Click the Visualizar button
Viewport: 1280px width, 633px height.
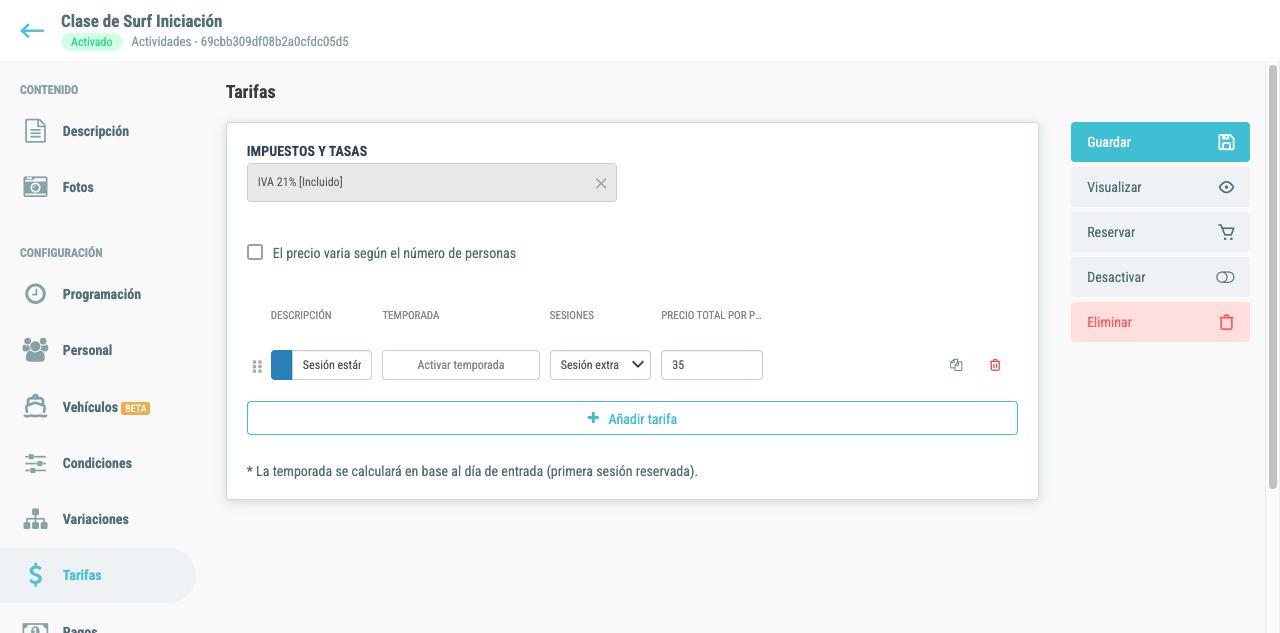[1160, 187]
